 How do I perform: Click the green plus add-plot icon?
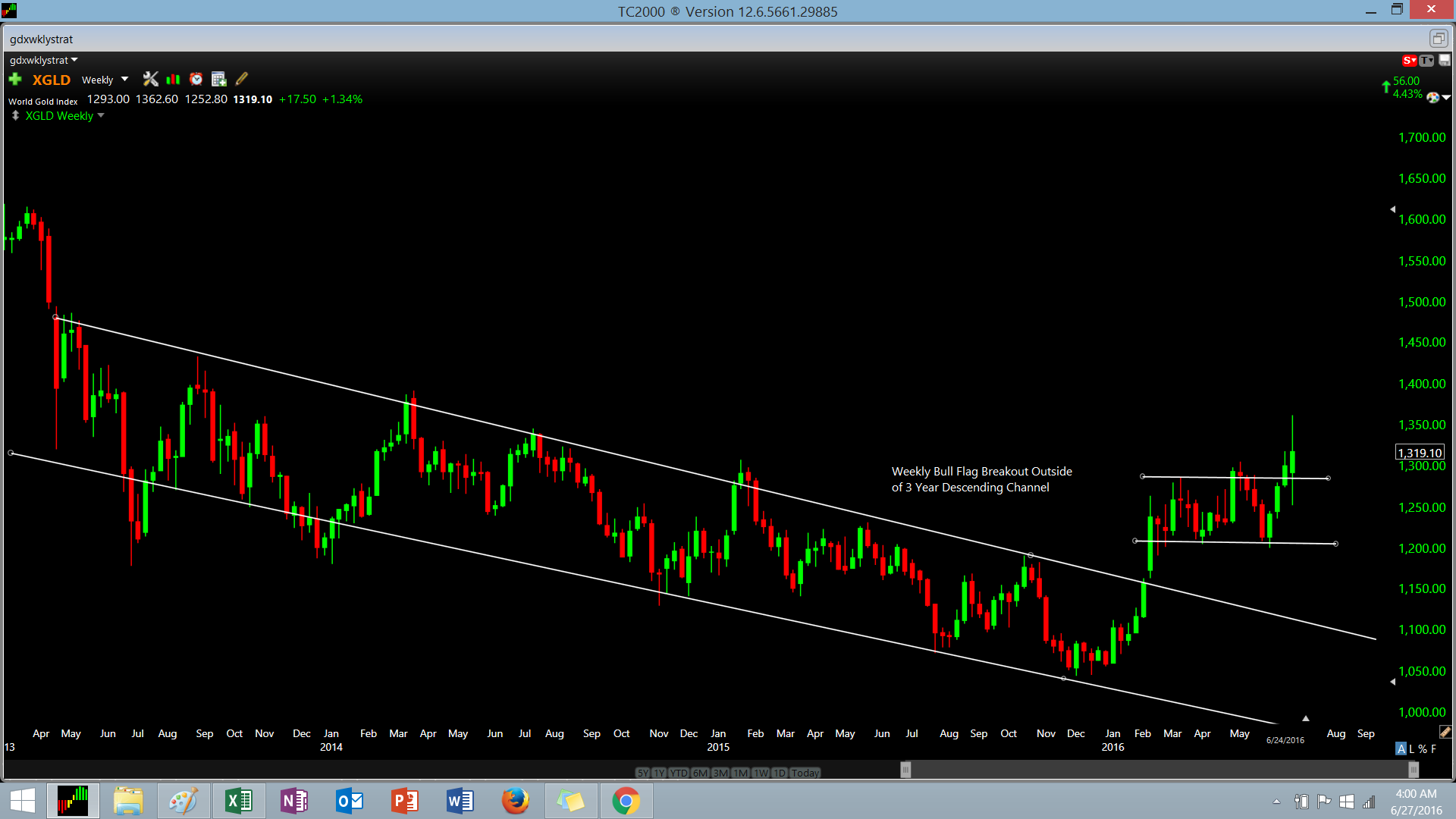click(15, 80)
